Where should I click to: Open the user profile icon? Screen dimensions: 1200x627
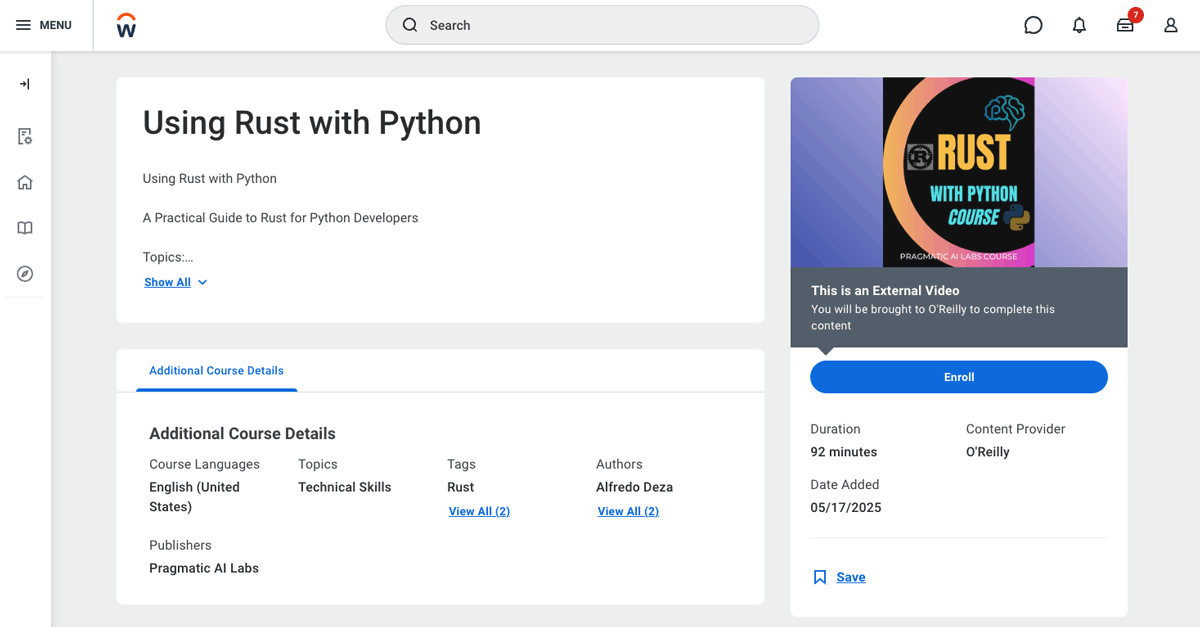click(1171, 25)
